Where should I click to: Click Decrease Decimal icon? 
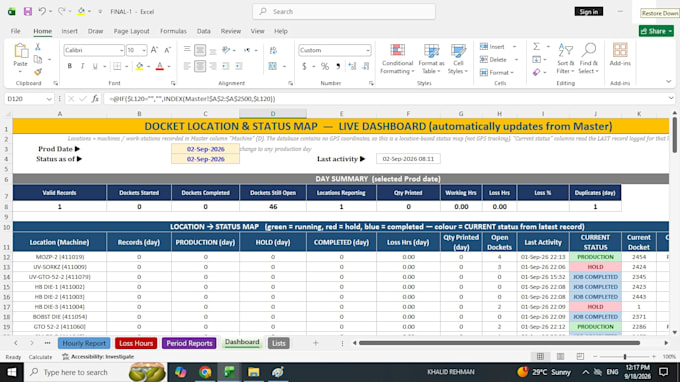pyautogui.click(x=366, y=66)
